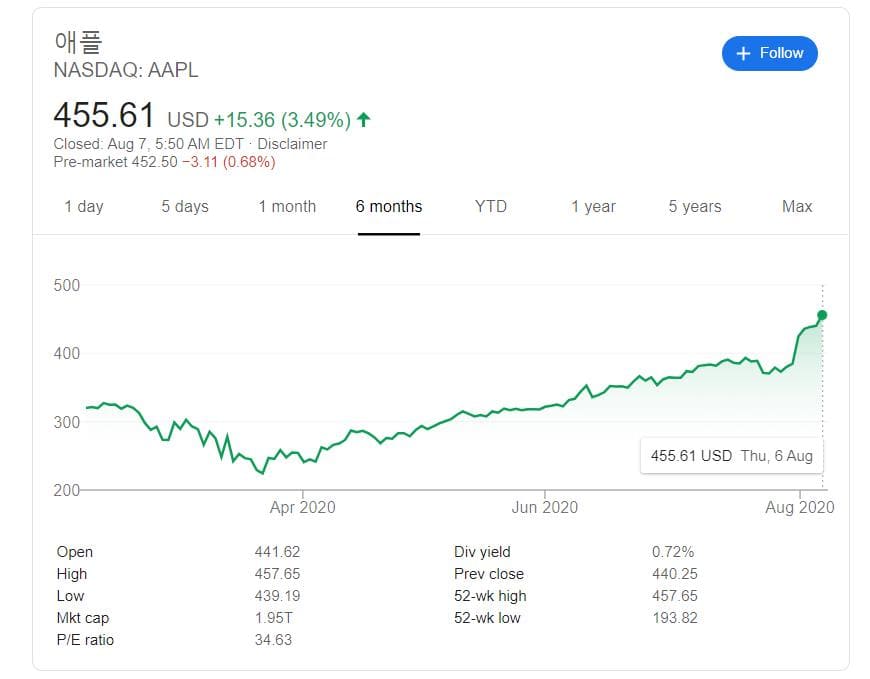Open the 1 month chart

(288, 207)
